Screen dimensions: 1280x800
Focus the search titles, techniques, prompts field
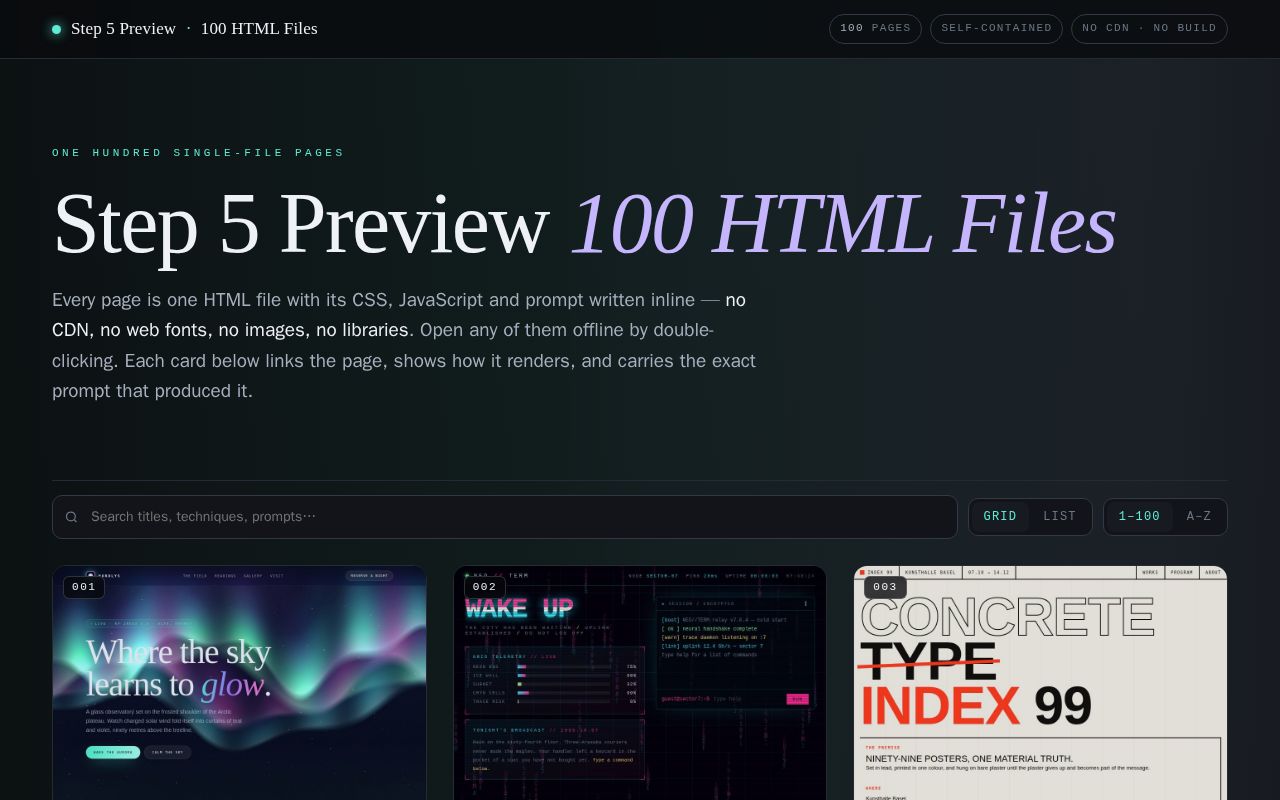pos(505,517)
